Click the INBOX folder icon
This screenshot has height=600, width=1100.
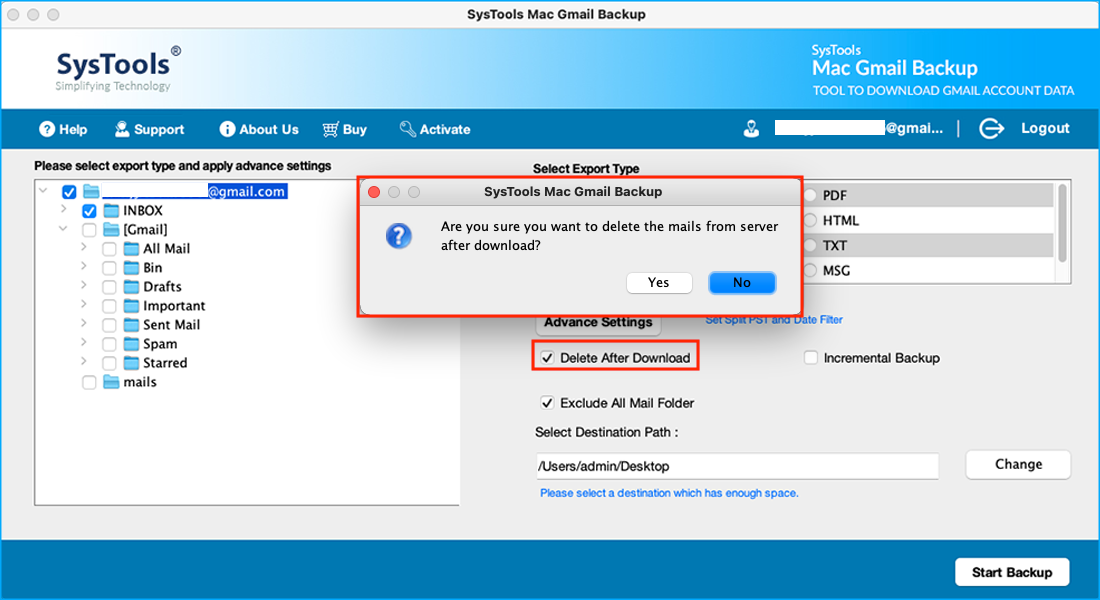pos(112,211)
